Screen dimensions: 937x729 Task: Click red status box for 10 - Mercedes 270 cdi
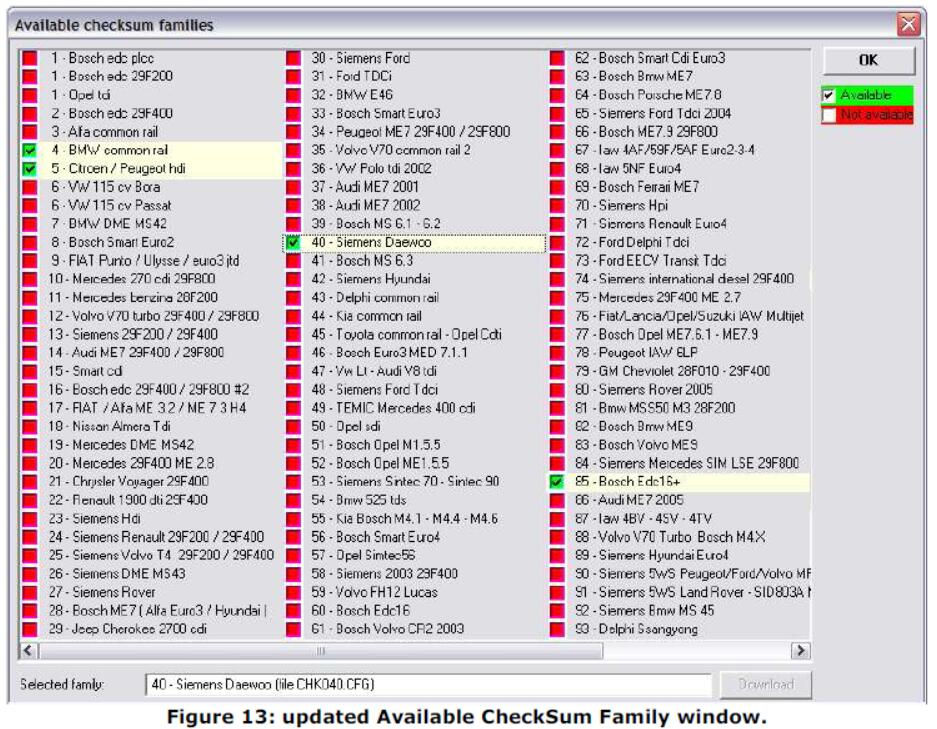click(29, 279)
